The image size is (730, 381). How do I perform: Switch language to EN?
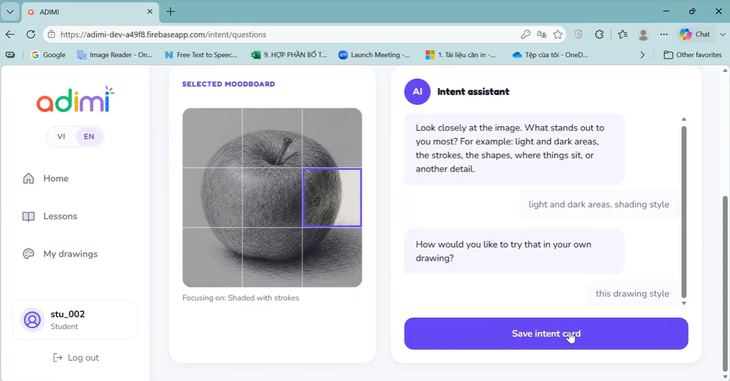click(89, 136)
